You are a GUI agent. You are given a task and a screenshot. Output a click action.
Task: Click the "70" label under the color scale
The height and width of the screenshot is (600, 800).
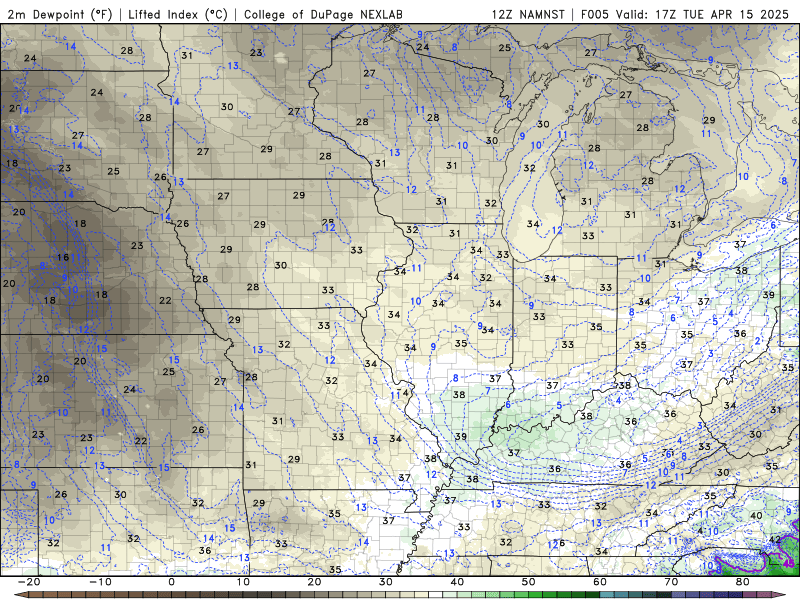pos(671,582)
